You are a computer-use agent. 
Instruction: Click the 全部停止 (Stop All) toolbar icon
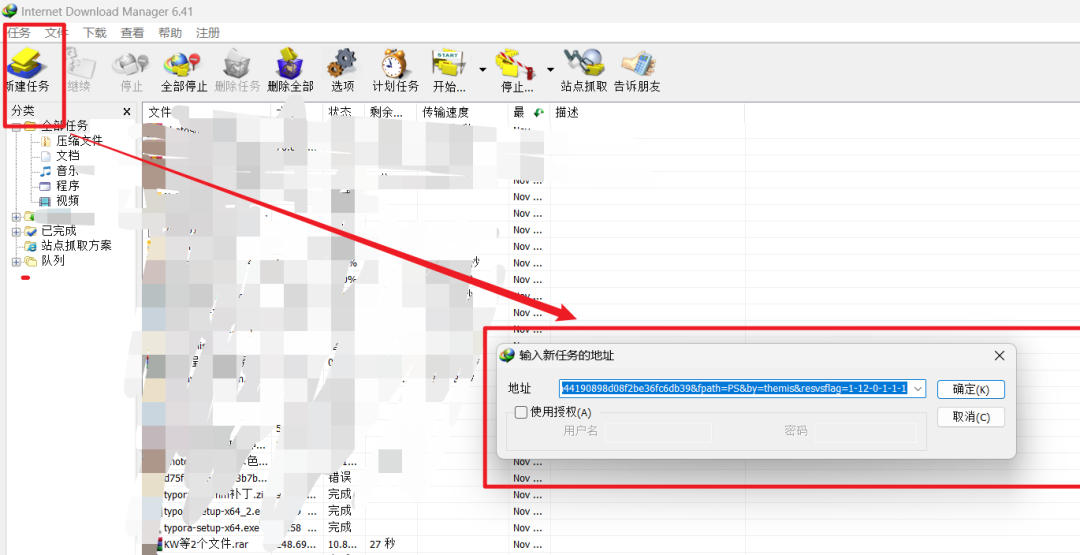pyautogui.click(x=183, y=63)
